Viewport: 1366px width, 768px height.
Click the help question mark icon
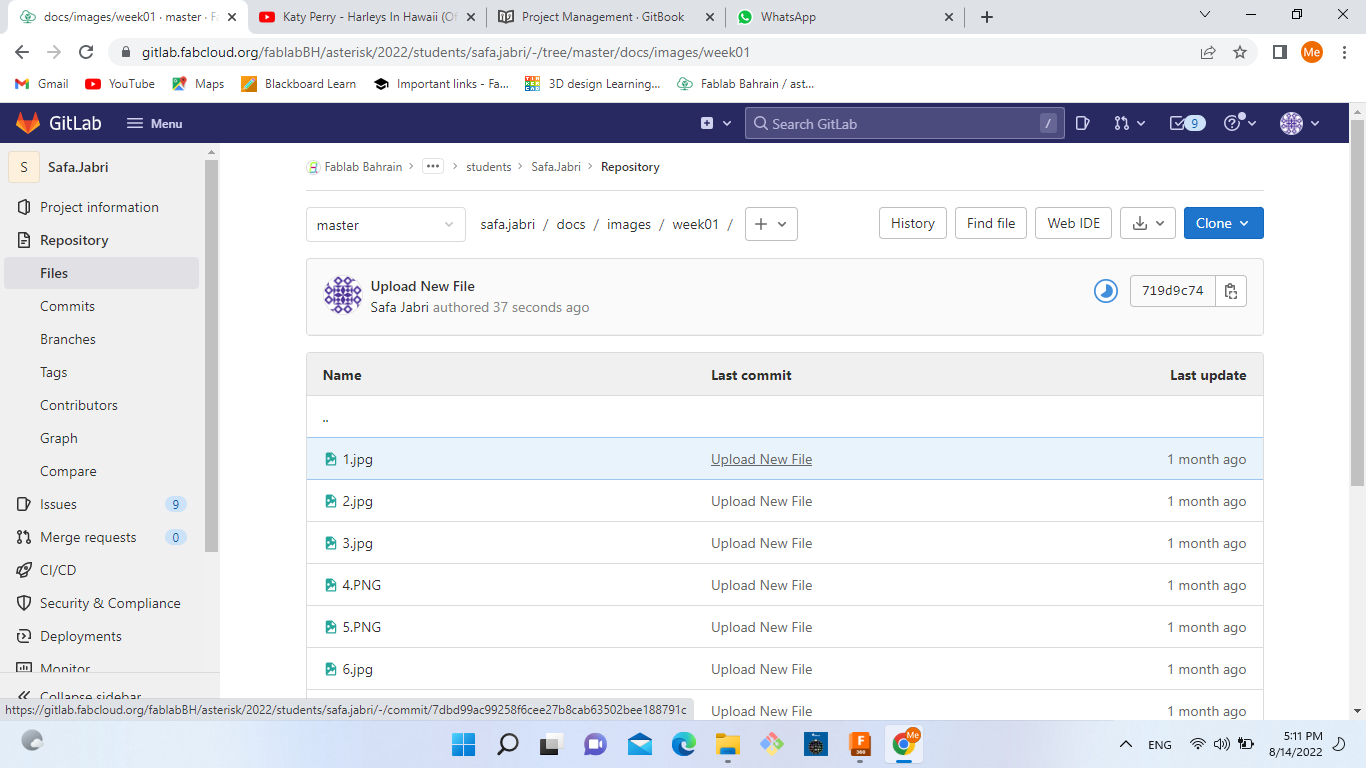pyautogui.click(x=1232, y=122)
